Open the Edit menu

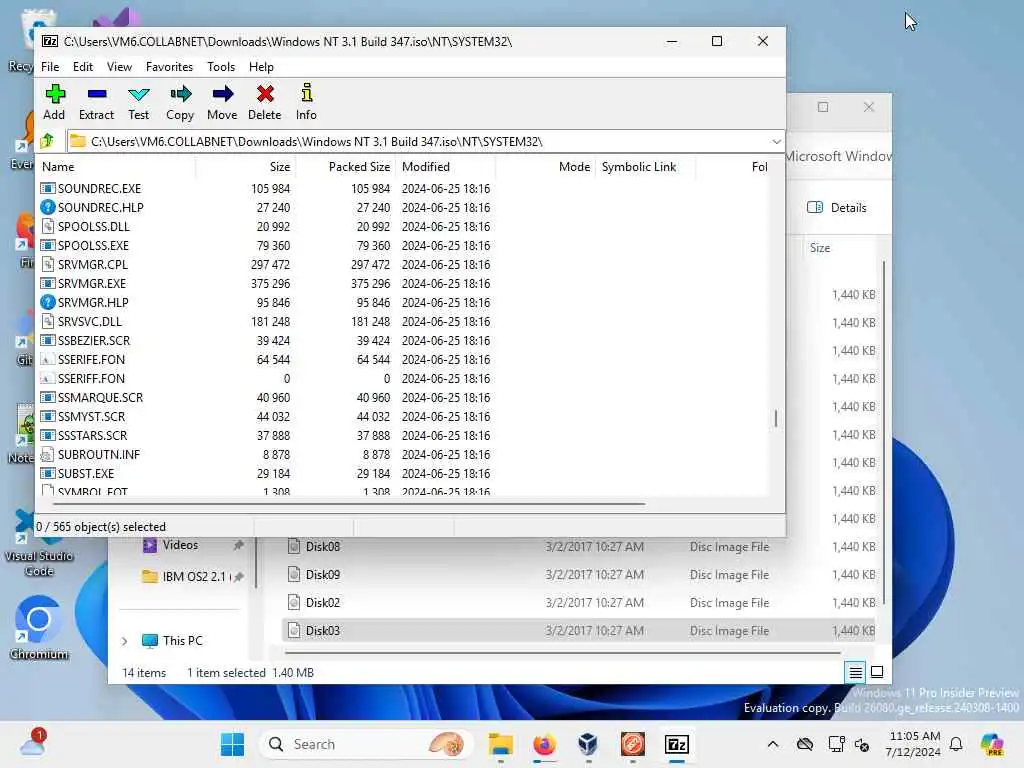pos(82,67)
